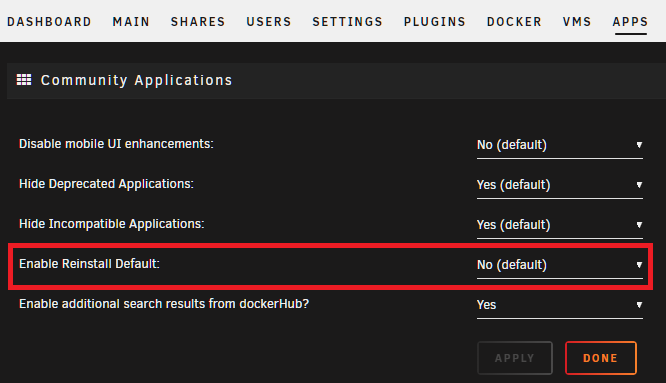Click the Community Applications grid icon
This screenshot has width=666, height=383.
(x=24, y=80)
